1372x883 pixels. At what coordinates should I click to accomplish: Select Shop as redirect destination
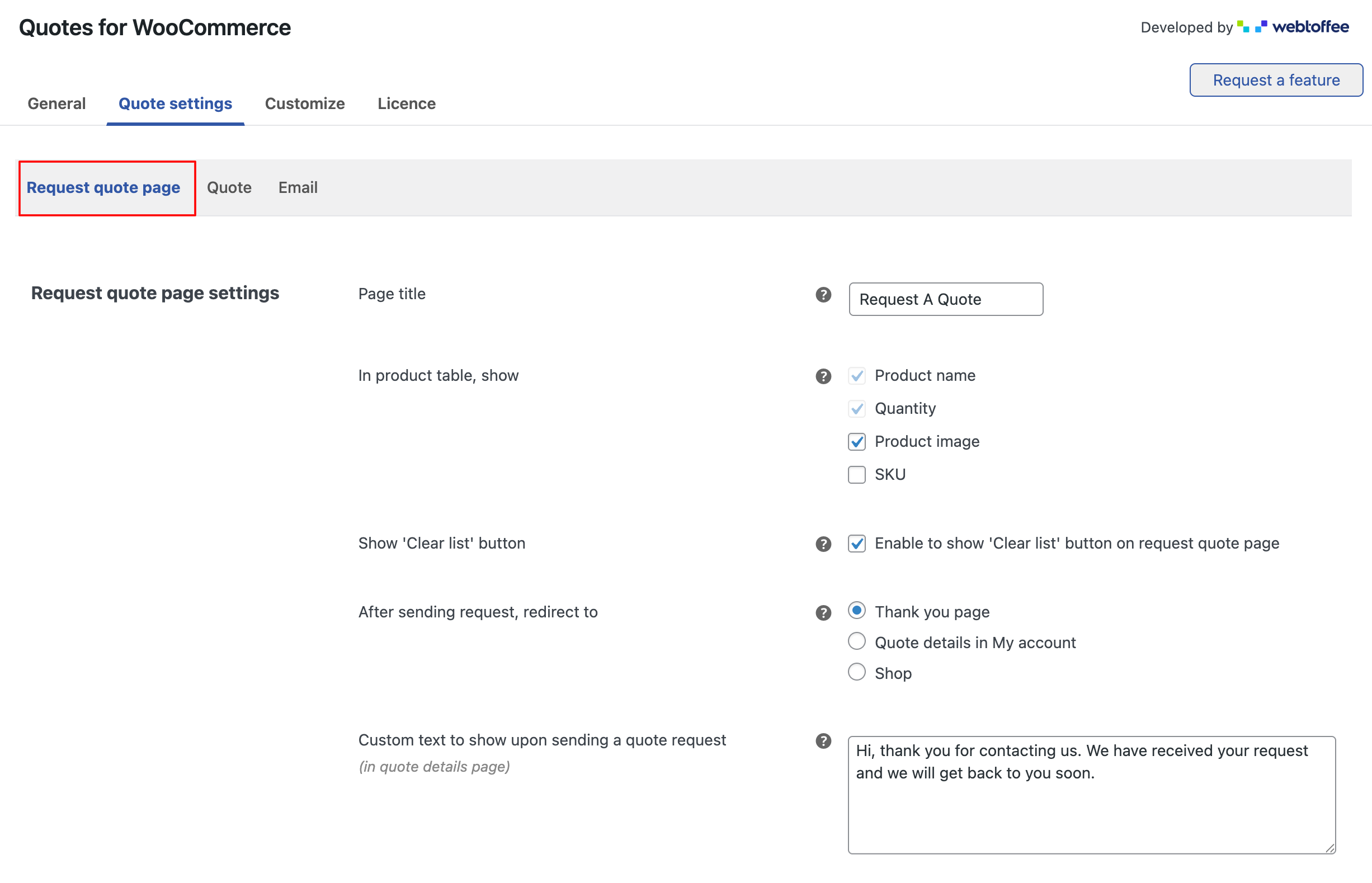coord(856,672)
